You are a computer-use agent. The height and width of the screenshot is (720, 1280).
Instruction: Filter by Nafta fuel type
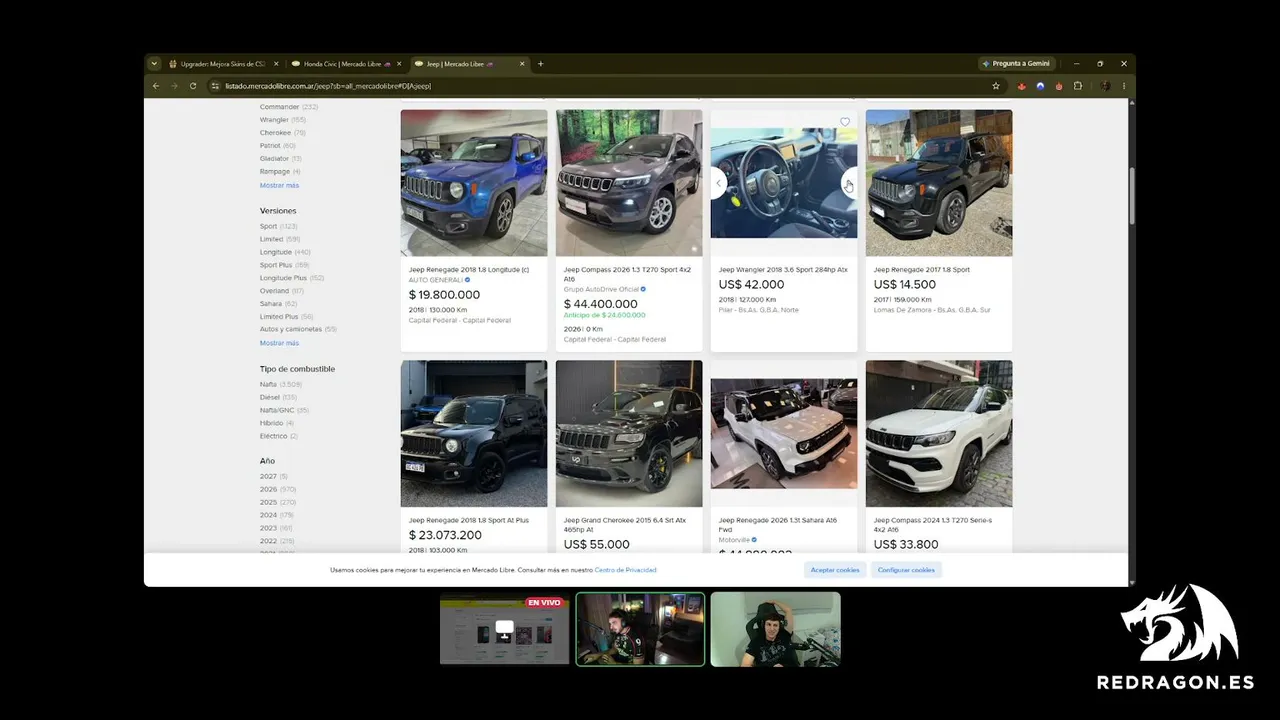point(281,385)
